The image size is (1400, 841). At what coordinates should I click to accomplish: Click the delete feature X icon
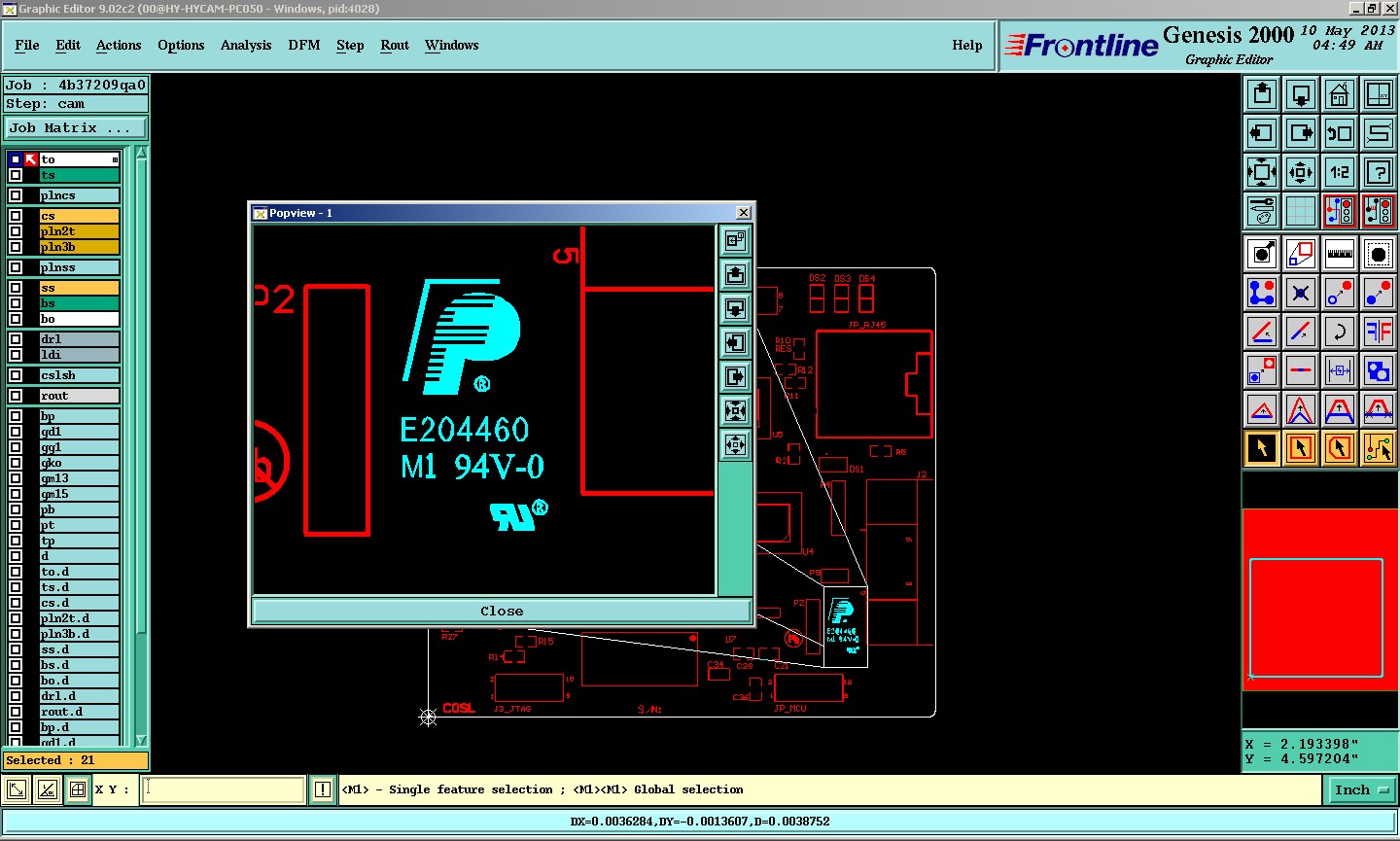1301,293
